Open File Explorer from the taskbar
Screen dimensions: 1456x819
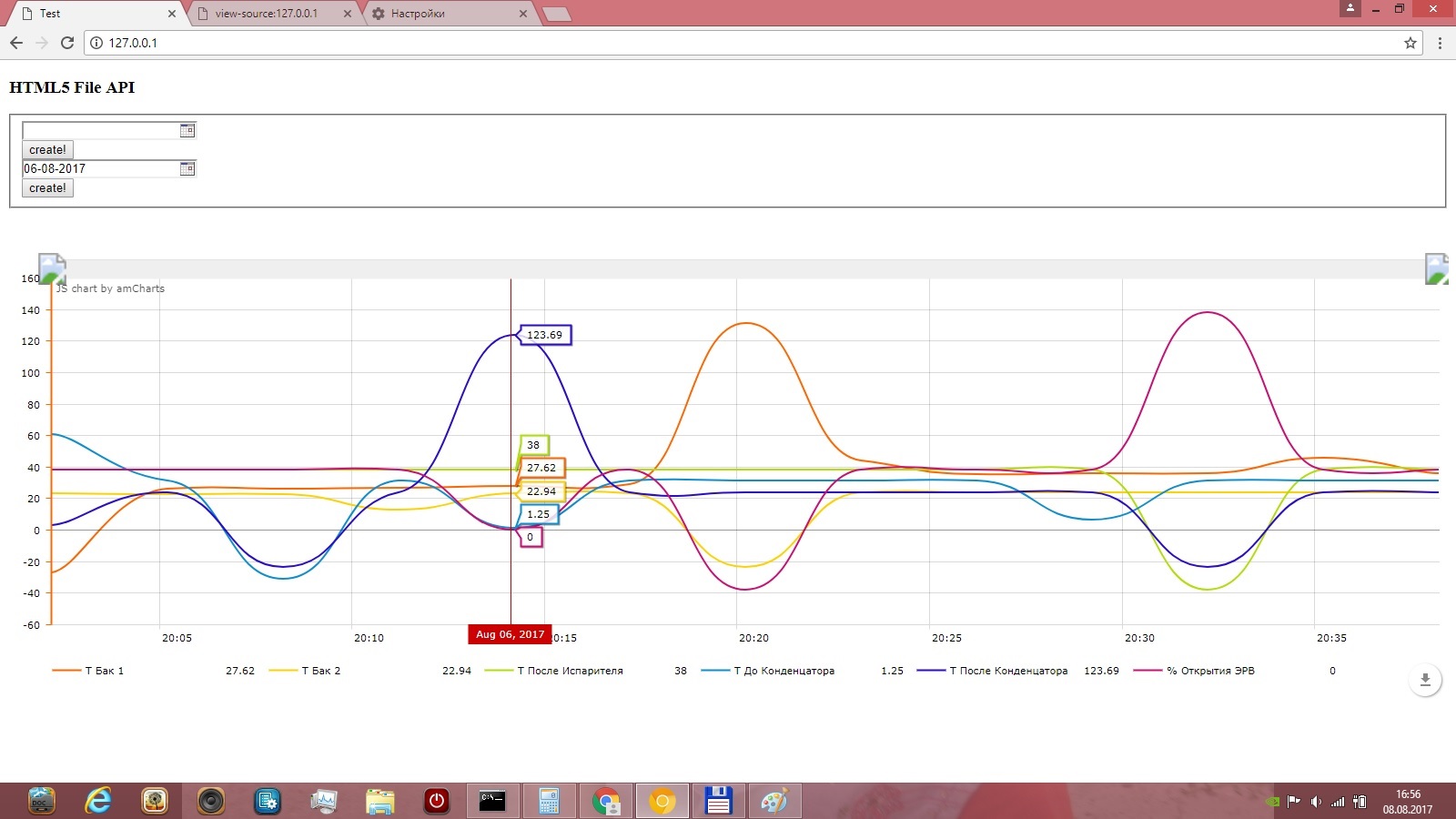coord(379,801)
